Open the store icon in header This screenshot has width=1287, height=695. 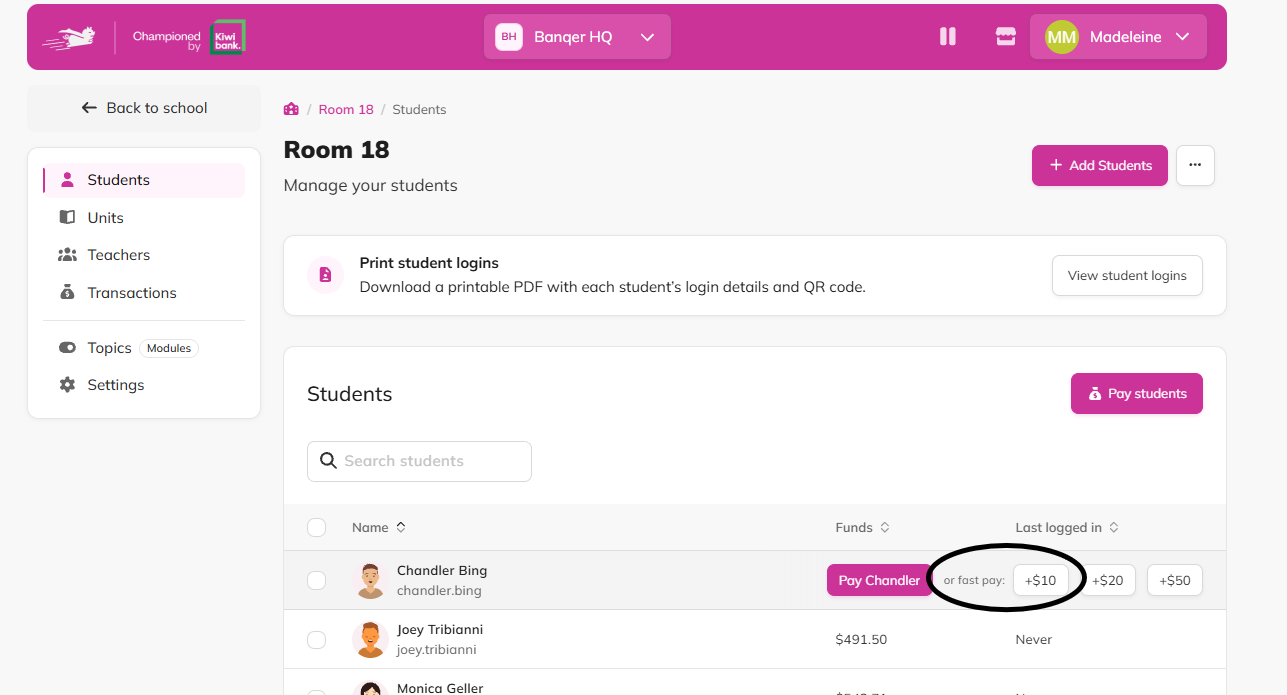(x=1005, y=37)
